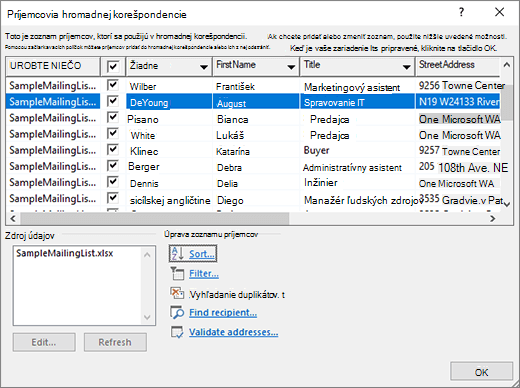Open the Find recipient... link

pyautogui.click(x=223, y=313)
